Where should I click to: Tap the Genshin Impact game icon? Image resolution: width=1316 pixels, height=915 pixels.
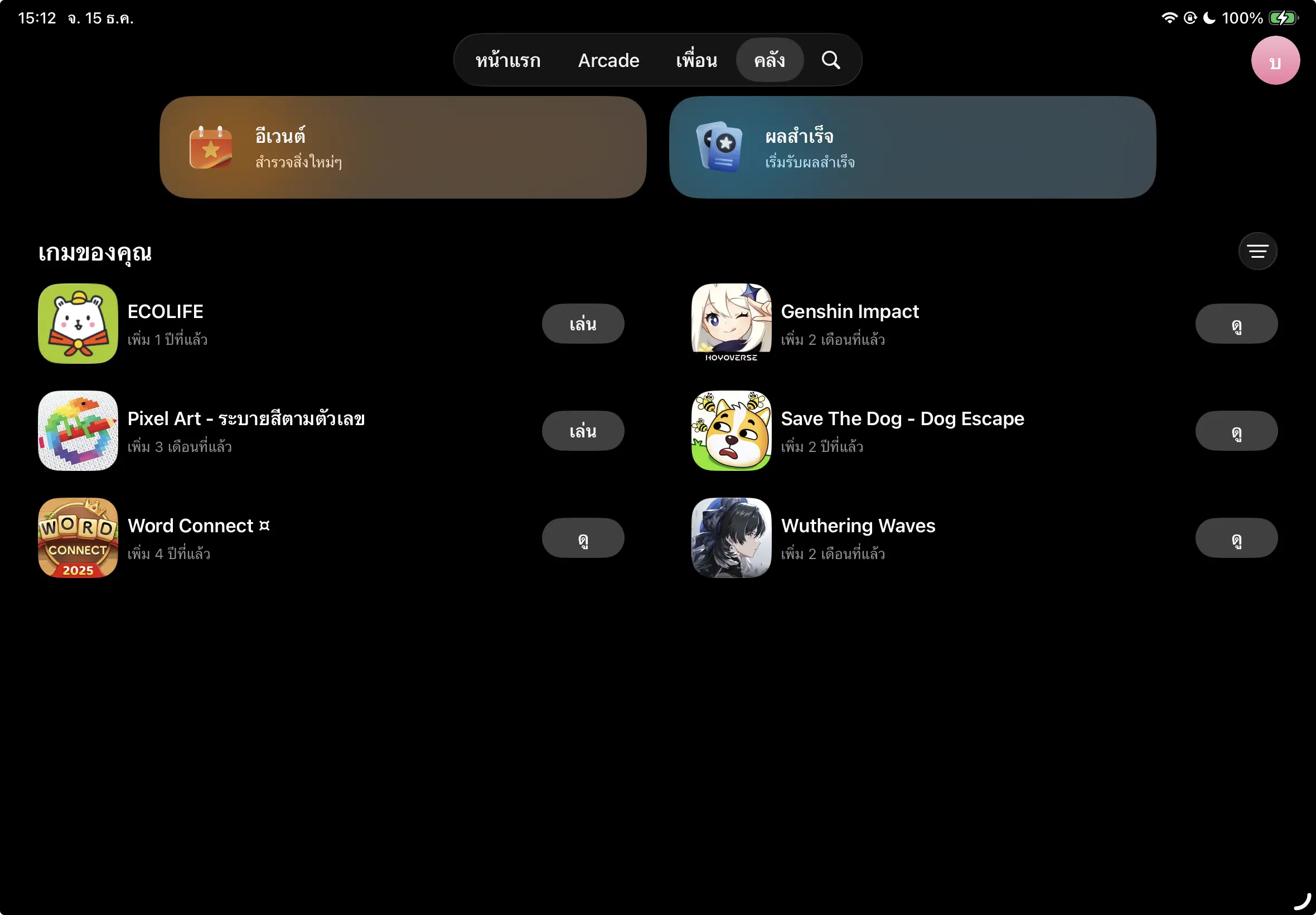[730, 324]
